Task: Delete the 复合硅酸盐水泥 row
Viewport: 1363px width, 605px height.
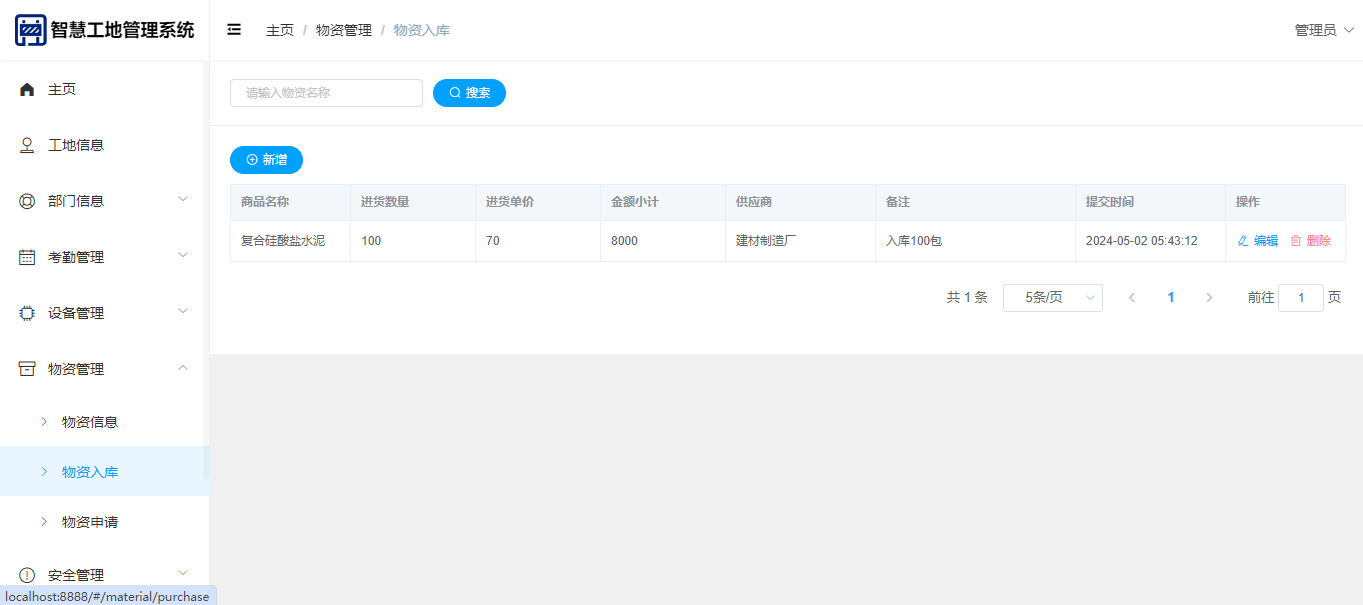Action: [1310, 241]
